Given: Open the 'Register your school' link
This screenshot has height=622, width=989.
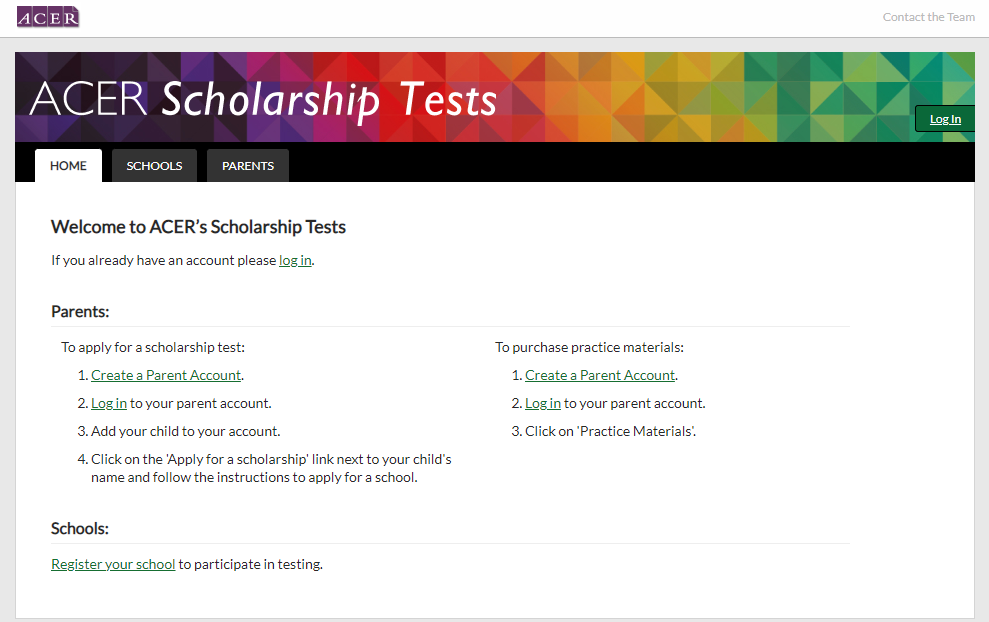Looking at the screenshot, I should 113,565.
